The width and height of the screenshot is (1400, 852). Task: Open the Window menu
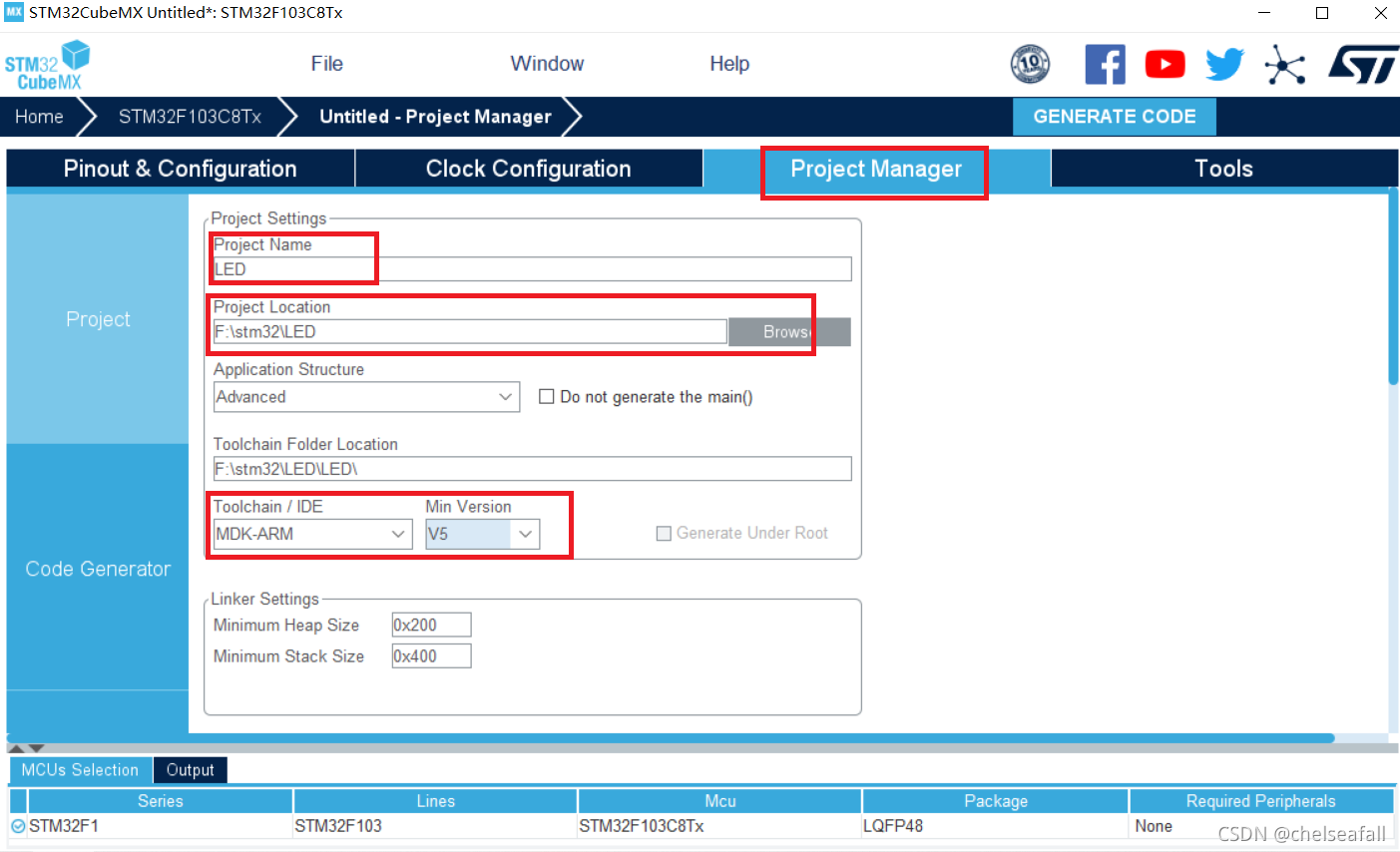(547, 64)
